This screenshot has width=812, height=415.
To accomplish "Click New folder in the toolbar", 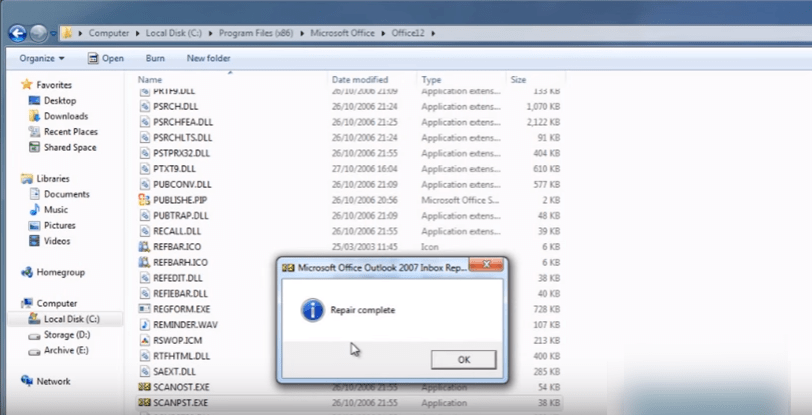I will [209, 59].
